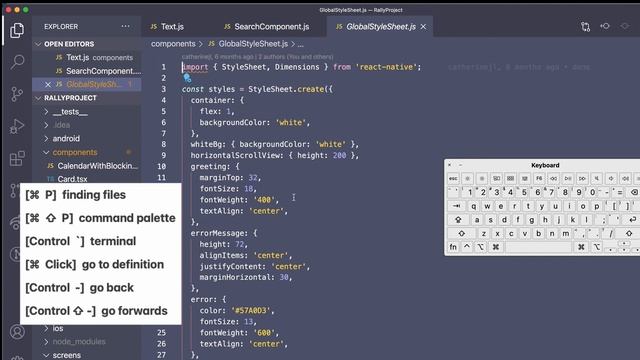The width and height of the screenshot is (640, 360).
Task: Click the tab key on Keyboard viewer
Action: click(457, 206)
